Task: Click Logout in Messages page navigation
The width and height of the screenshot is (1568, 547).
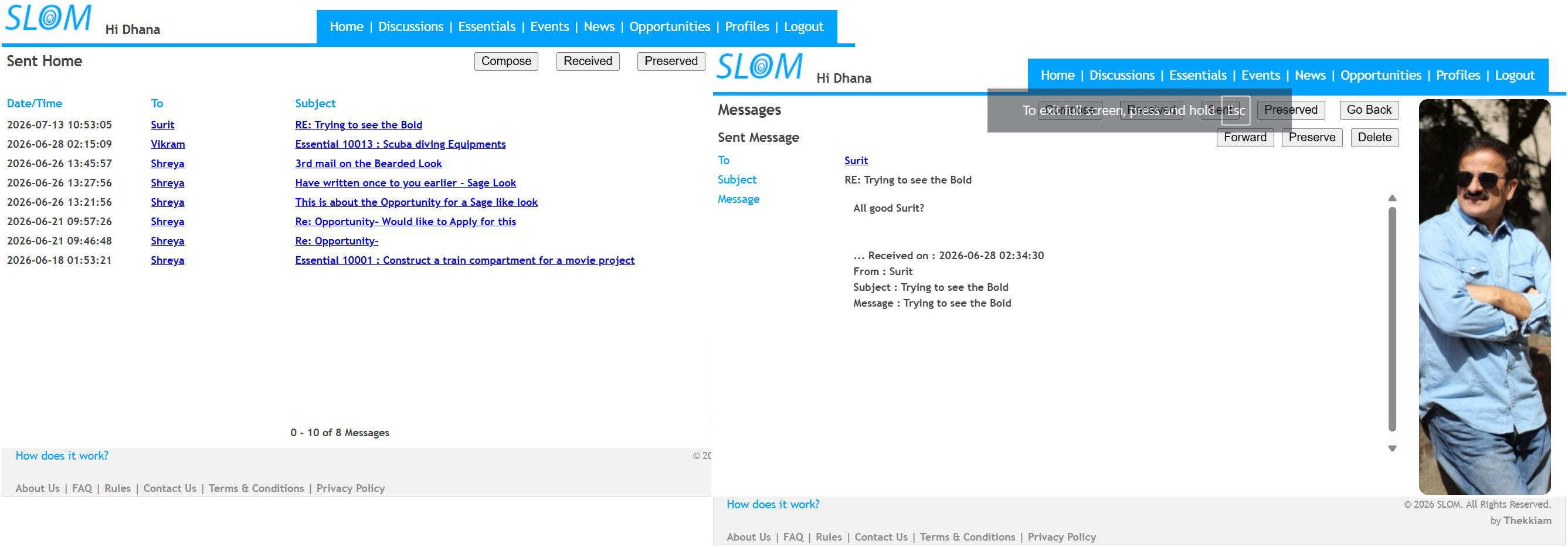Action: [1515, 76]
